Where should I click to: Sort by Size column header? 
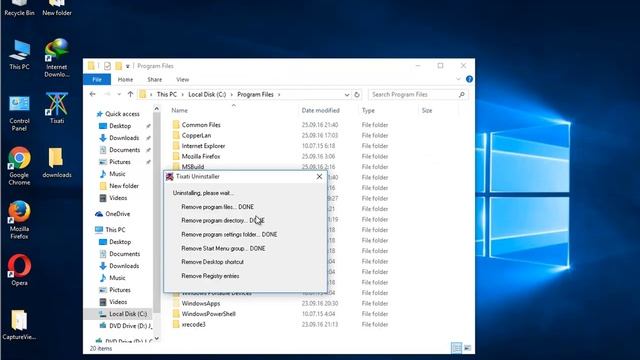(427, 110)
